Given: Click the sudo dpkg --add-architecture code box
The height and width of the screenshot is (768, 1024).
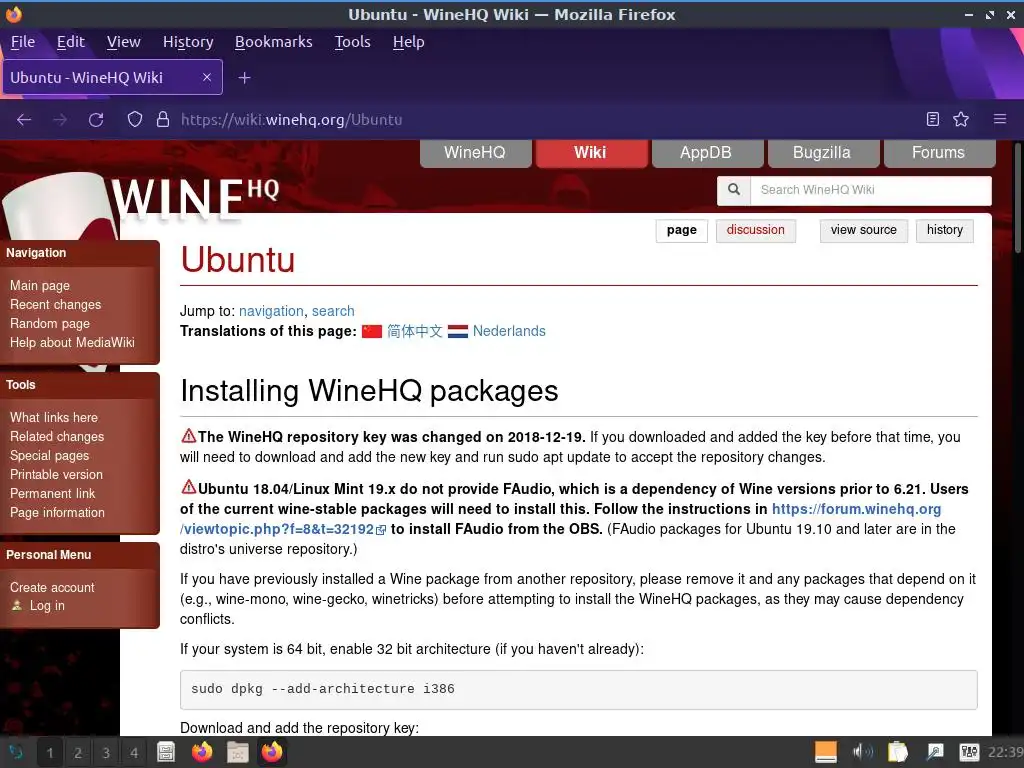Looking at the screenshot, I should point(579,689).
